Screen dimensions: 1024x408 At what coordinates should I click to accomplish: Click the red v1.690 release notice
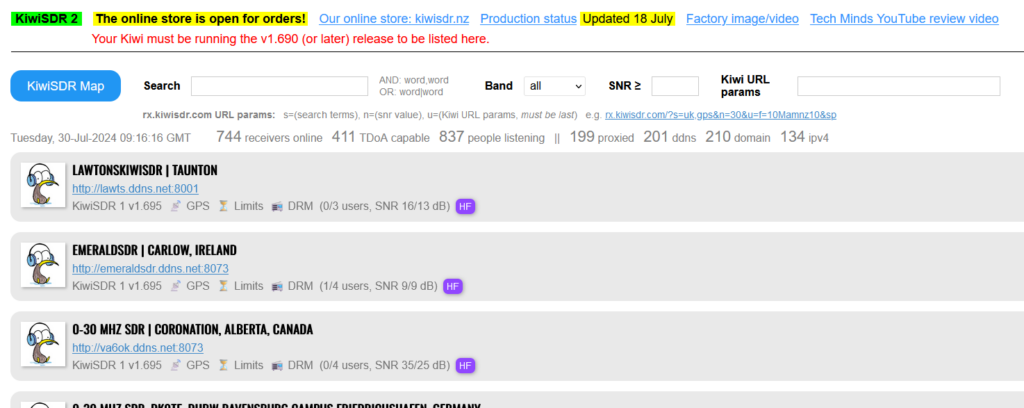click(x=291, y=39)
